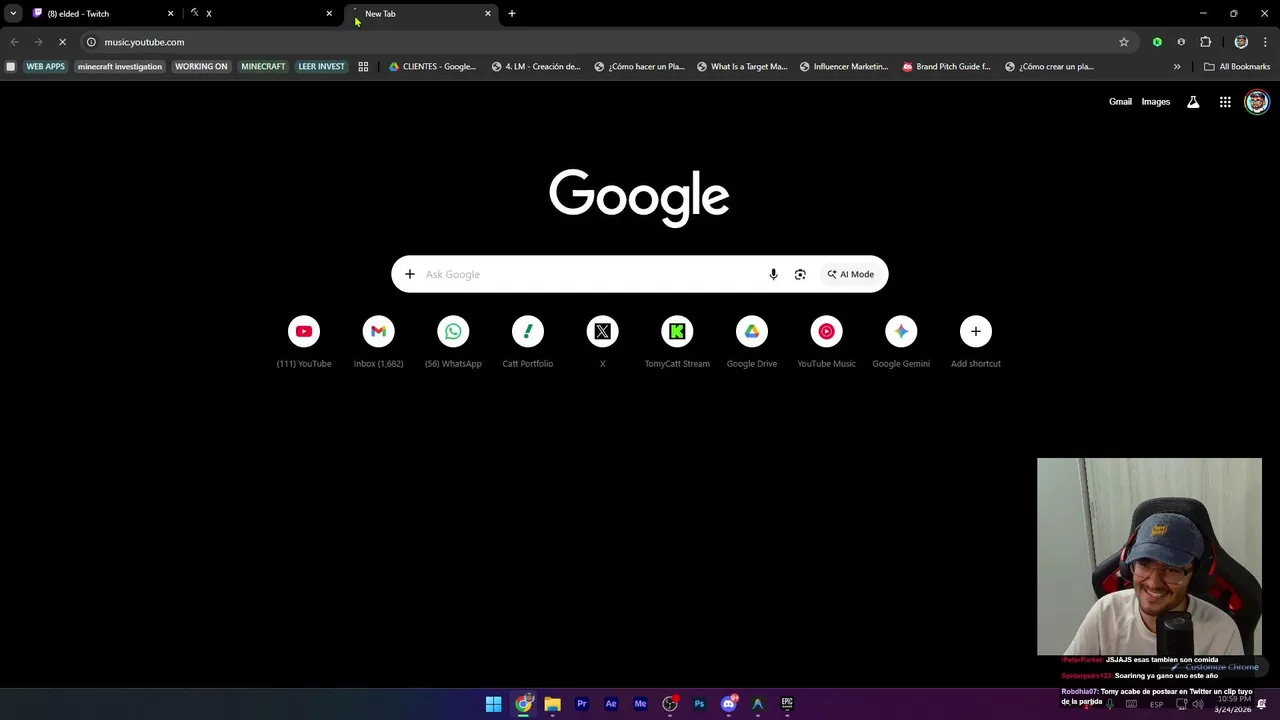Screen dimensions: 1280x720
Task: Open the All Bookmarks folder
Action: (1237, 67)
